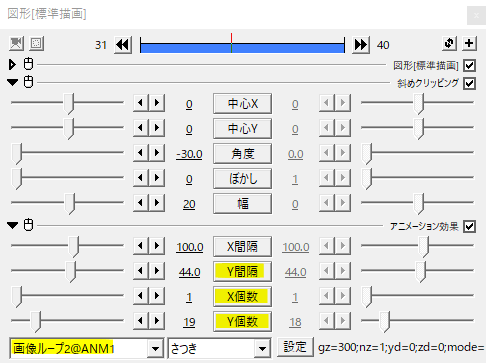Increase left 幅 value with right arrow
Viewport: 486px width, 363px height.
(157, 203)
